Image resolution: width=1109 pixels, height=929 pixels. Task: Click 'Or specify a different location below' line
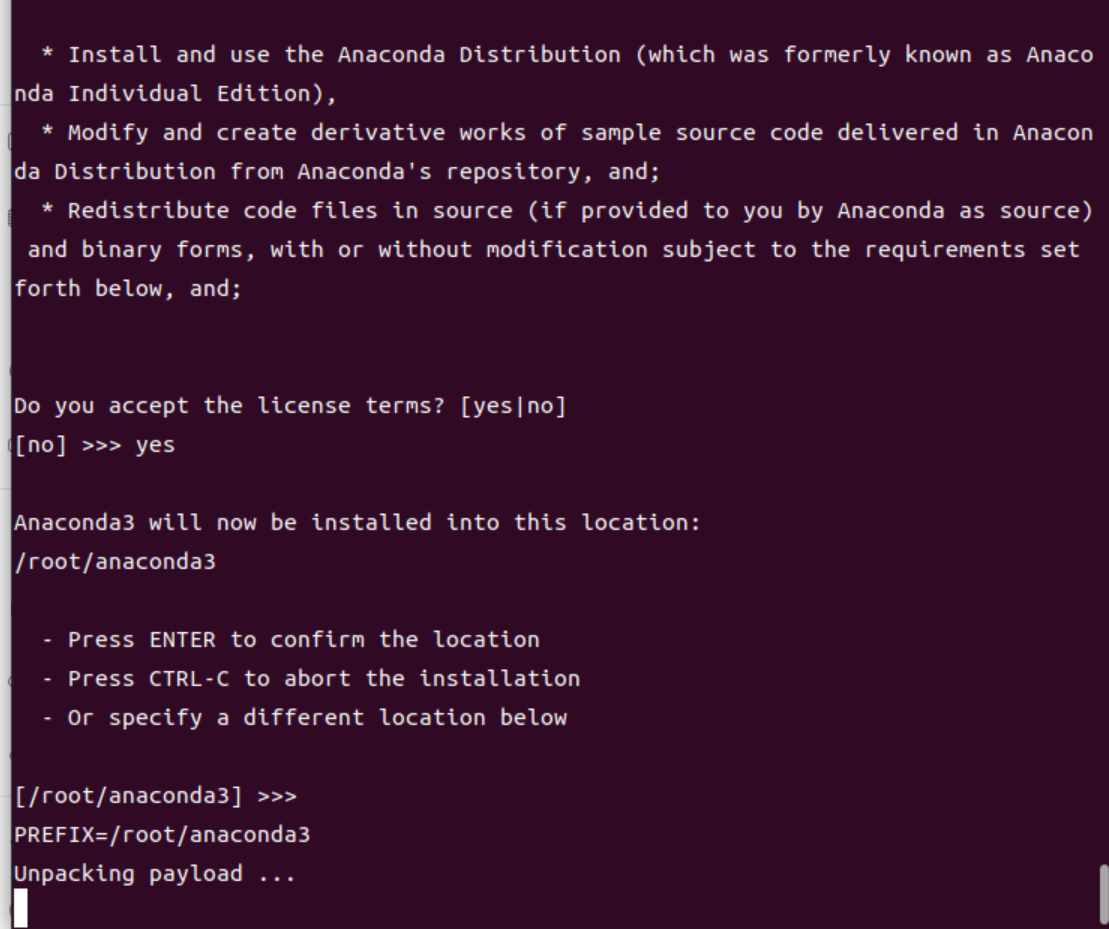click(x=304, y=718)
